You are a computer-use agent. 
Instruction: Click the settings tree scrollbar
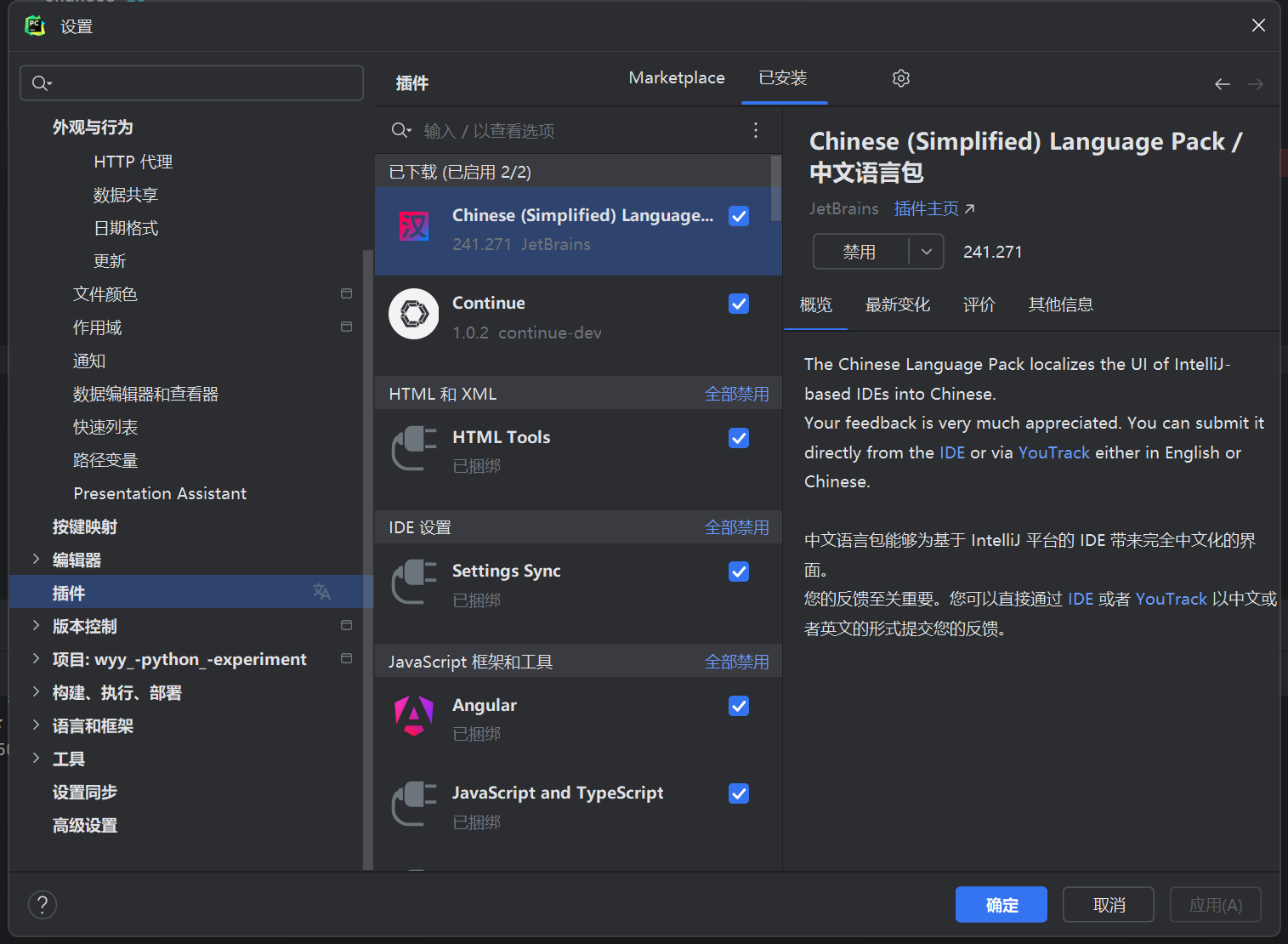[367, 560]
